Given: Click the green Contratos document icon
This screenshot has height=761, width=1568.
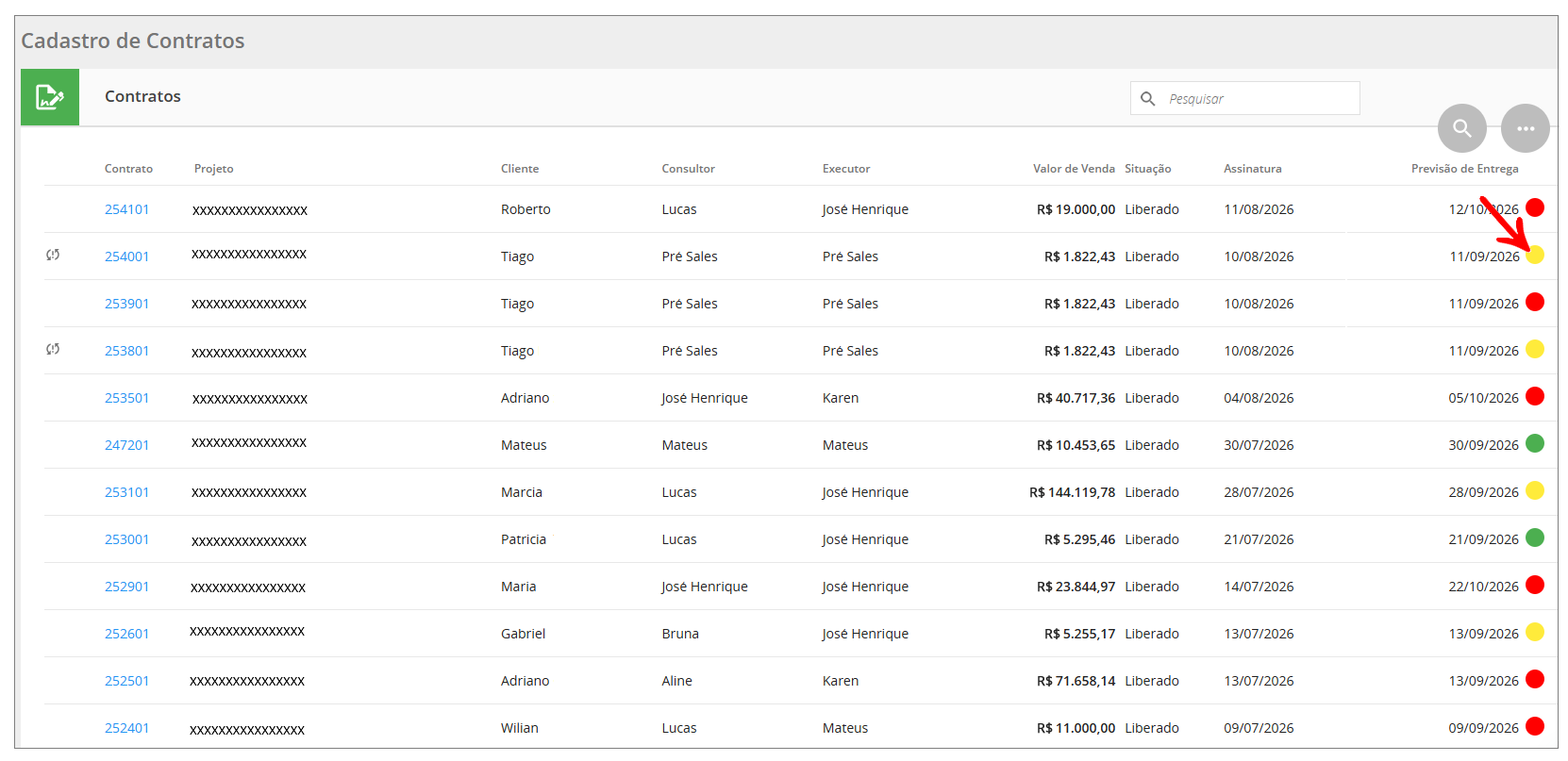Looking at the screenshot, I should (50, 97).
